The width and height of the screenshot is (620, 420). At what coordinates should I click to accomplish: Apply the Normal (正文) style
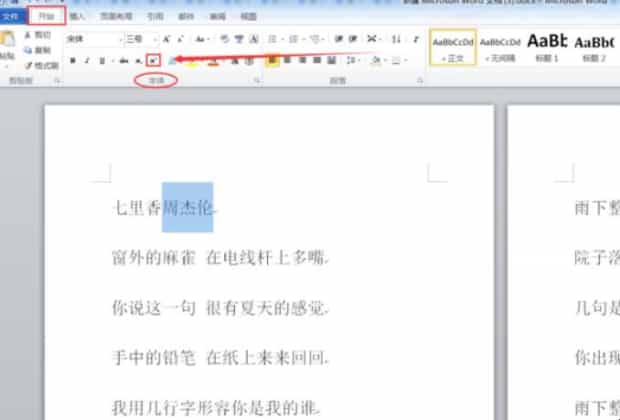[x=452, y=47]
